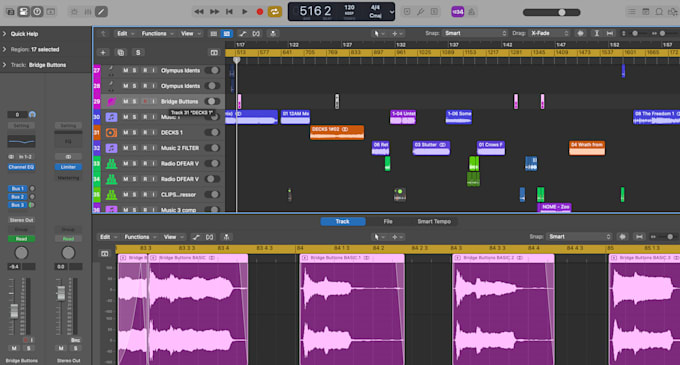Toggle the yellow Cycle mode button
The image size is (680, 365).
click(275, 12)
